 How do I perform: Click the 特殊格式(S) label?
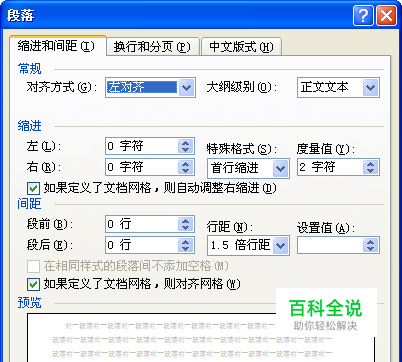coord(242,149)
